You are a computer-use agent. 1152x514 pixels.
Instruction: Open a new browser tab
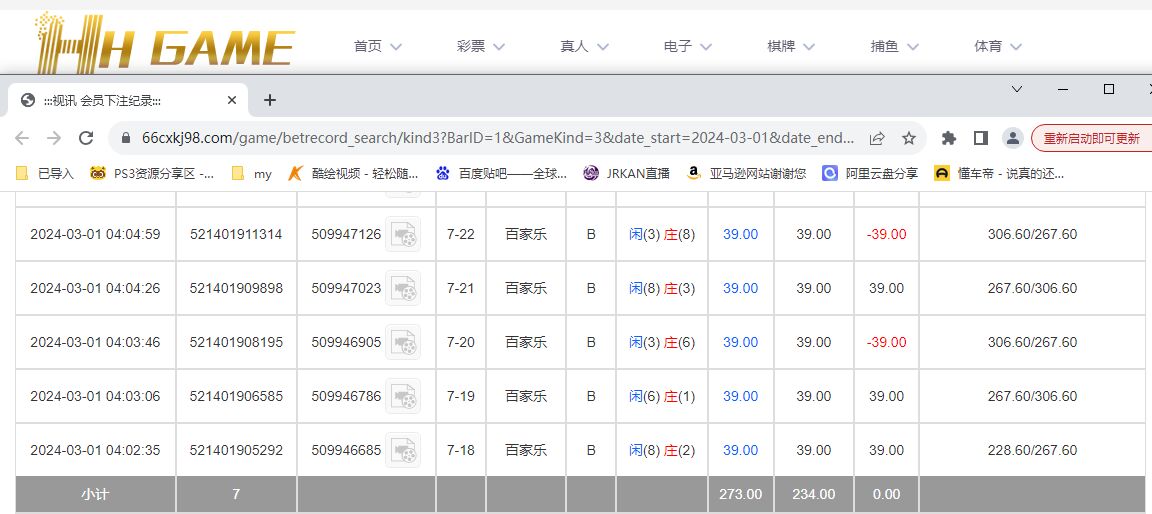point(270,100)
